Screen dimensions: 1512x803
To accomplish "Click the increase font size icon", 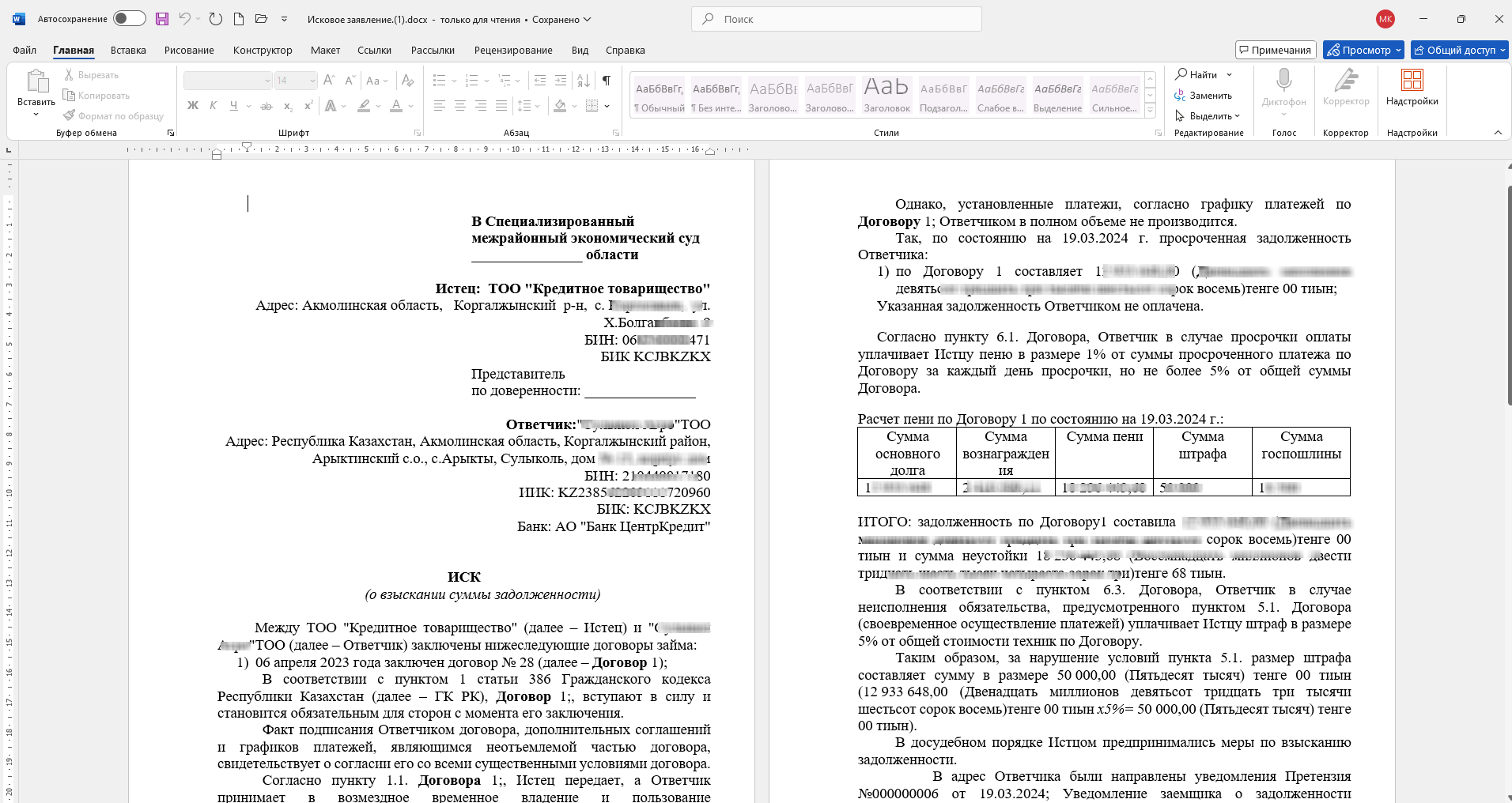I will [x=329, y=81].
